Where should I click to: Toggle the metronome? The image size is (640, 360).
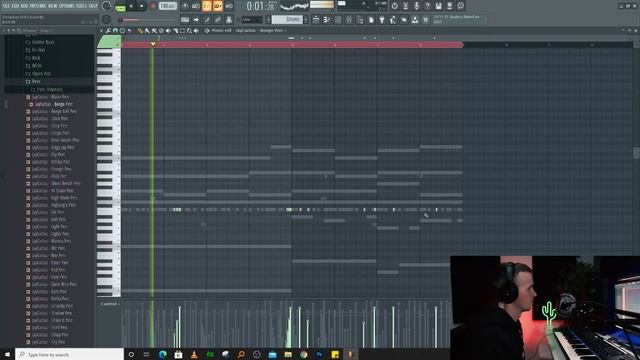tap(185, 6)
